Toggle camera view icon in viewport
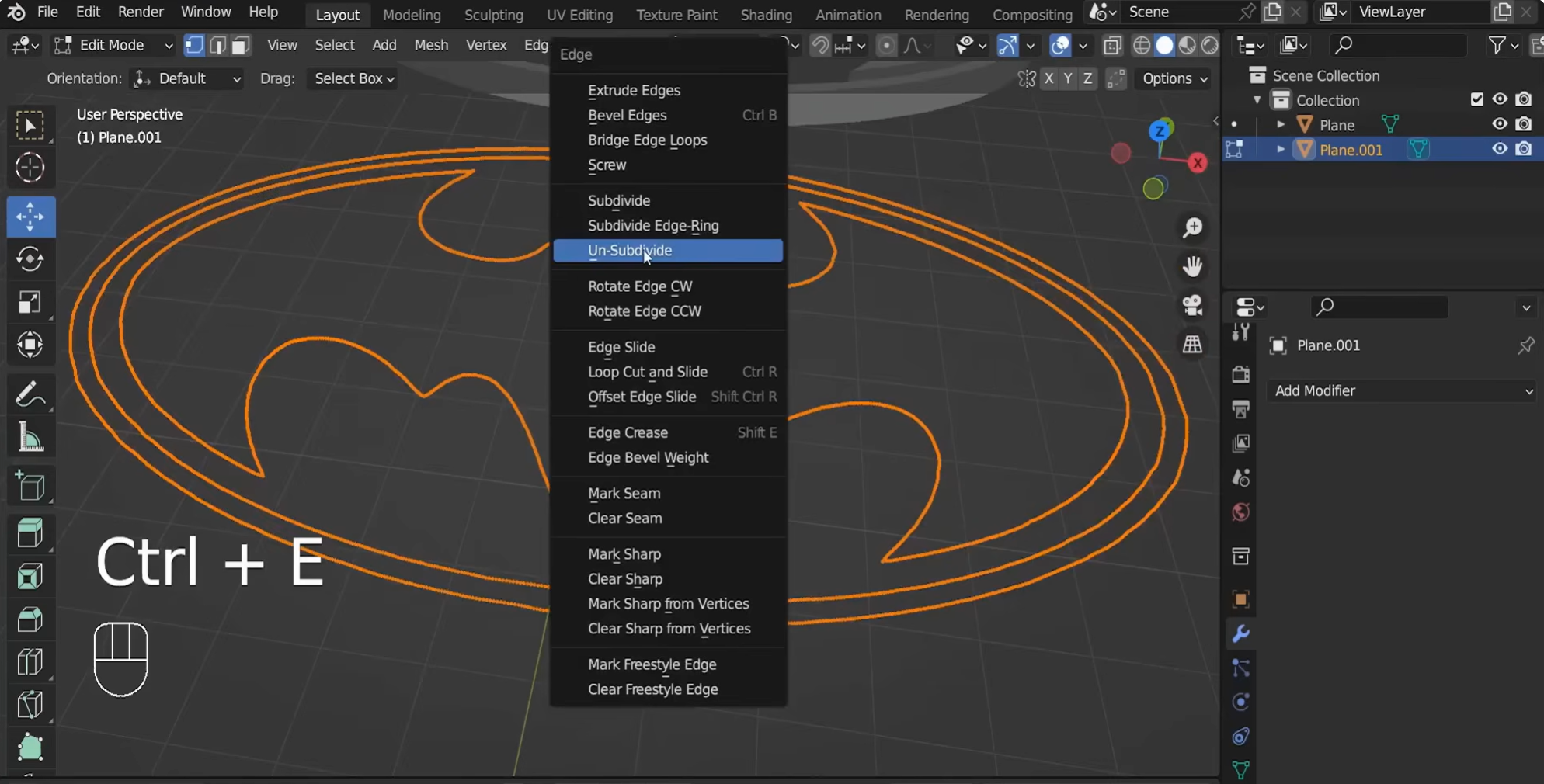 pyautogui.click(x=1192, y=305)
